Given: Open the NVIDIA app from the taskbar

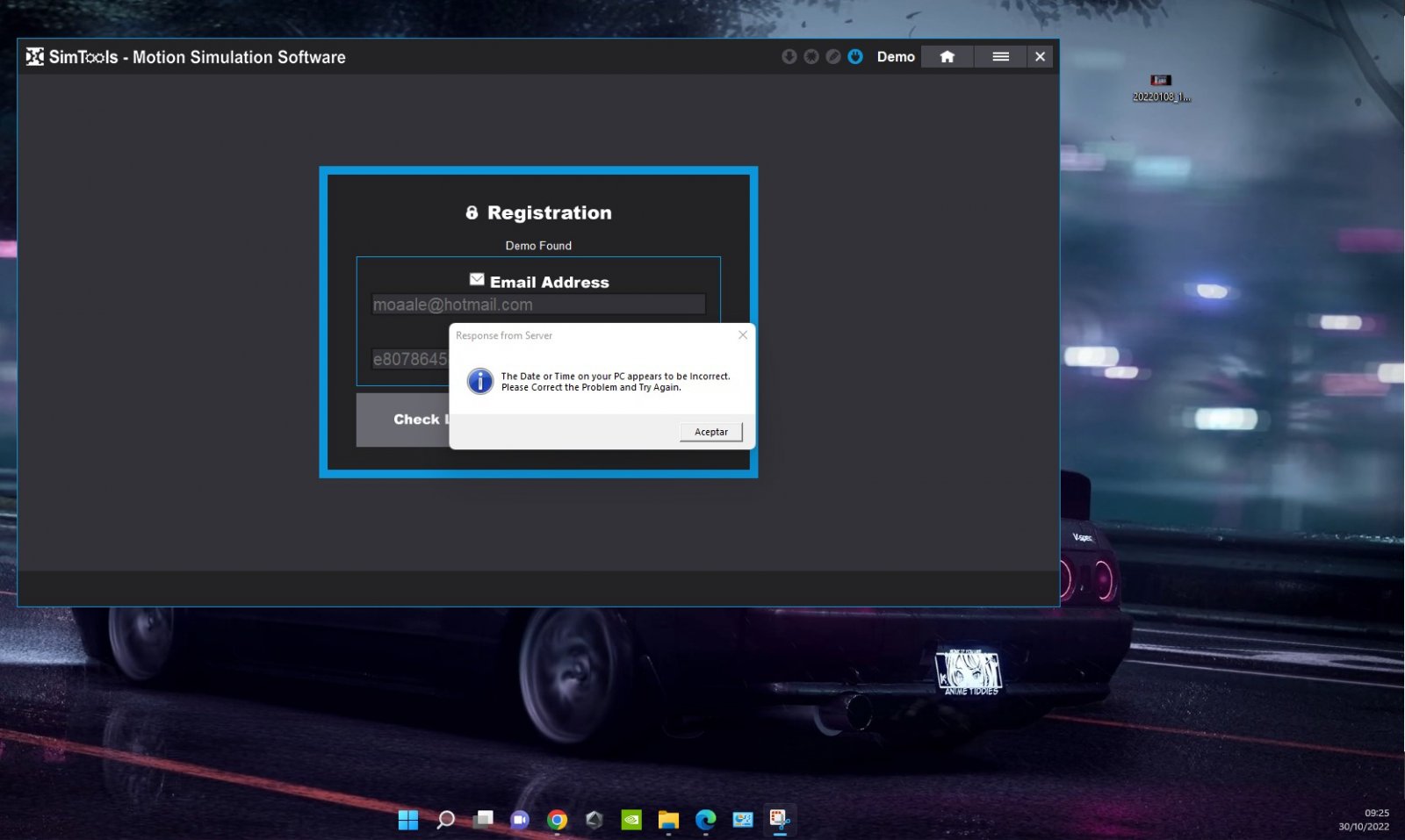Looking at the screenshot, I should (x=631, y=820).
